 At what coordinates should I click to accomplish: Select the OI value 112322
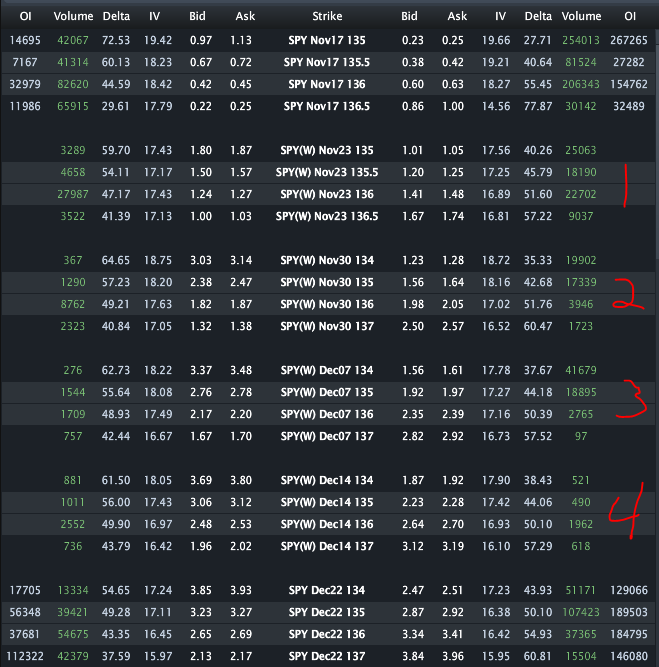tap(25, 656)
